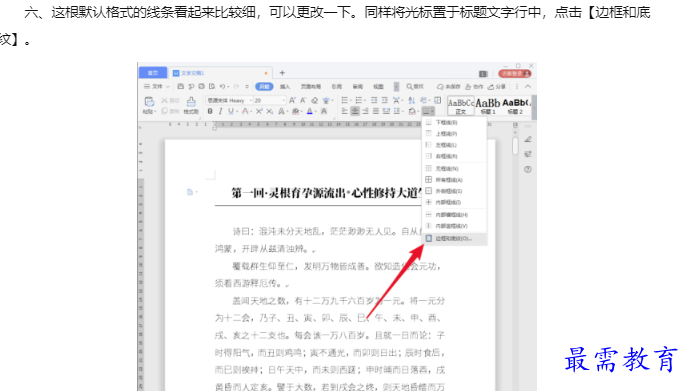Image resolution: width=686 pixels, height=391 pixels.
Task: Click the clear formatting eraser icon
Action: tap(315, 101)
